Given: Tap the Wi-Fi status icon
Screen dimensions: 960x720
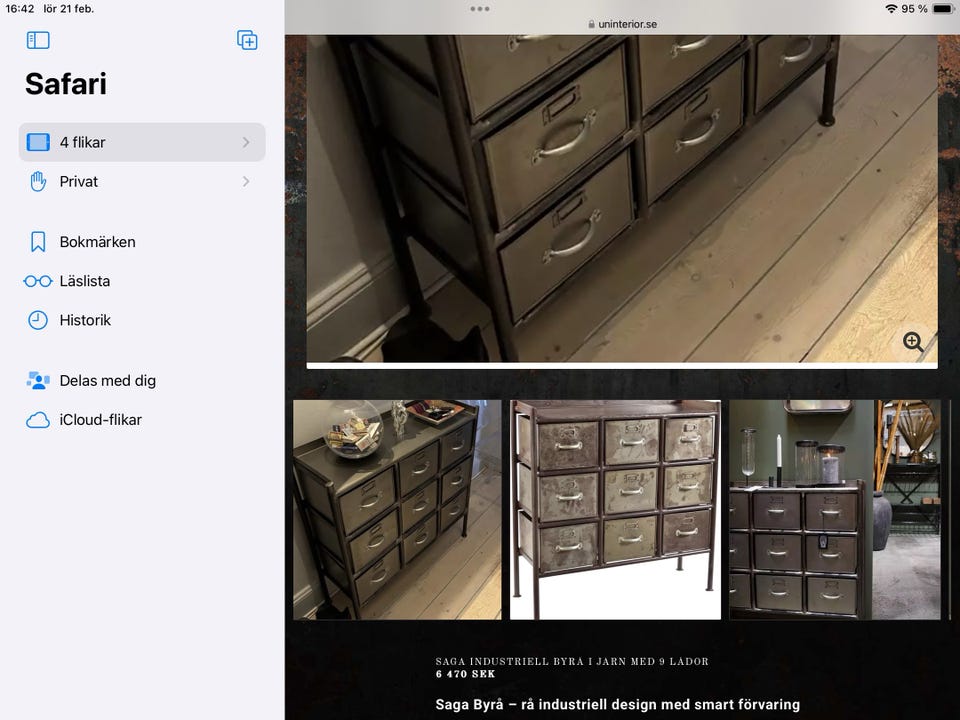Looking at the screenshot, I should [891, 9].
